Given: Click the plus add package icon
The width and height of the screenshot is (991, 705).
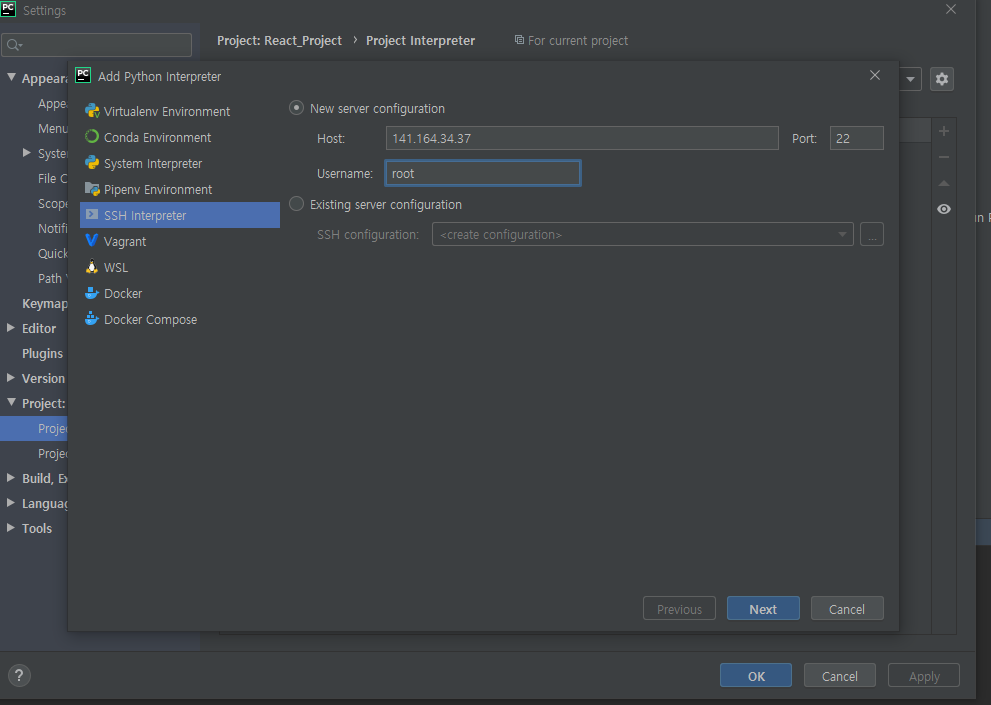Looking at the screenshot, I should (944, 131).
